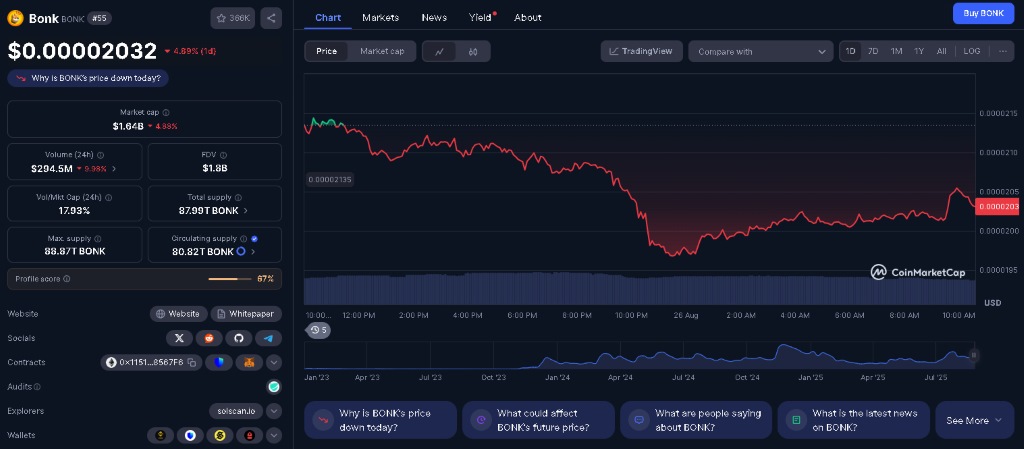Toggle the LOG scale option
The height and width of the screenshot is (449, 1024).
click(971, 51)
